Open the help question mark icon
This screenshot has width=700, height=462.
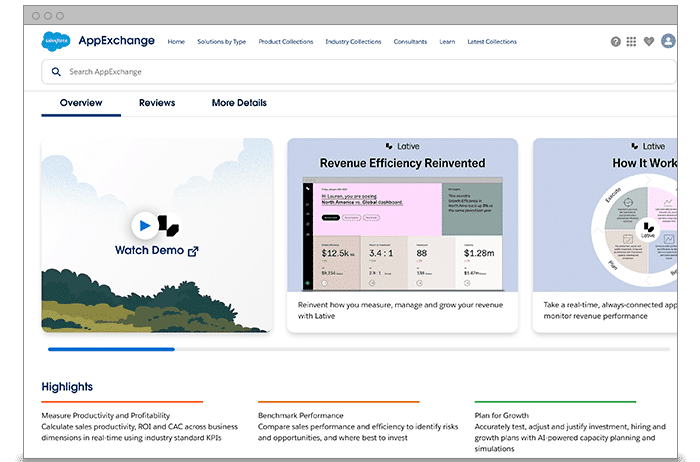[x=616, y=42]
